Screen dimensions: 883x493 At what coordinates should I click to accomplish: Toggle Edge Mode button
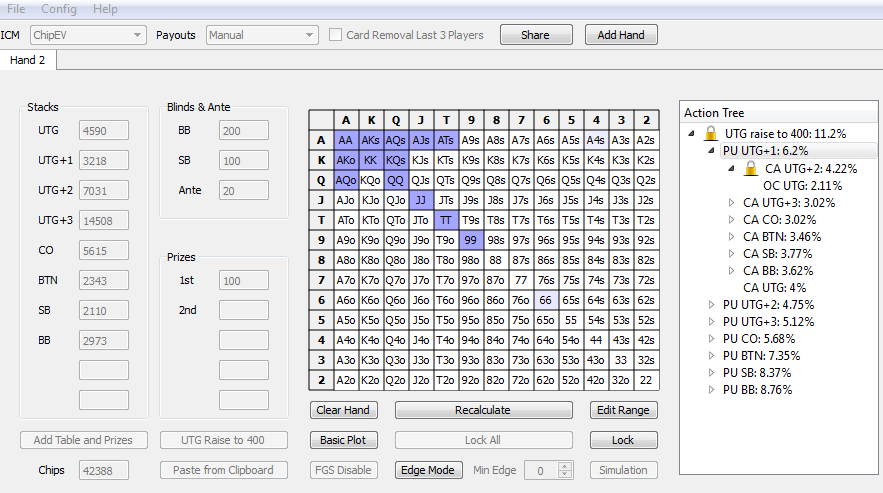[428, 470]
